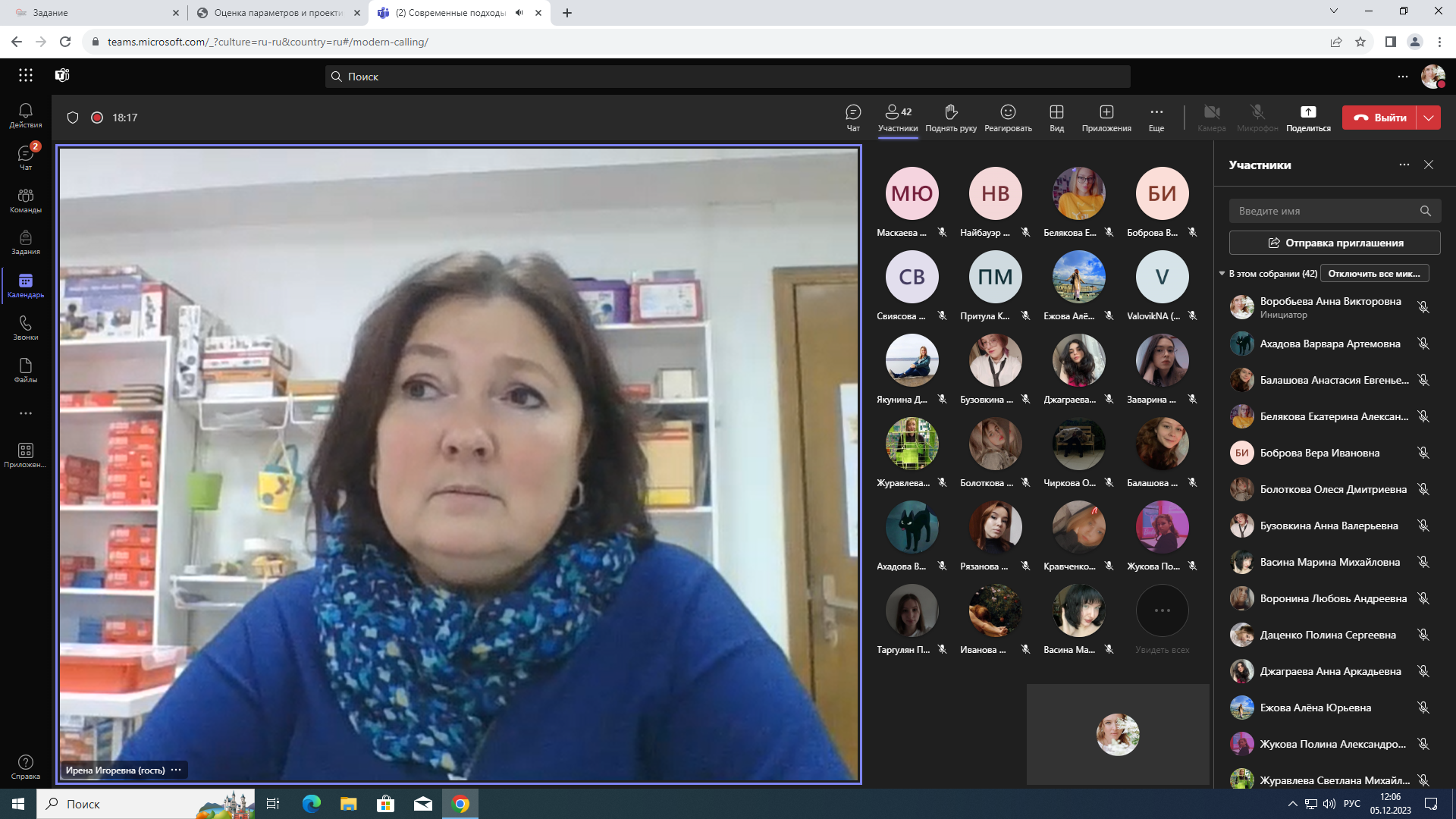This screenshot has width=1456, height=819.
Task: Switch to the 'Задание' browser tab
Action: [91, 13]
